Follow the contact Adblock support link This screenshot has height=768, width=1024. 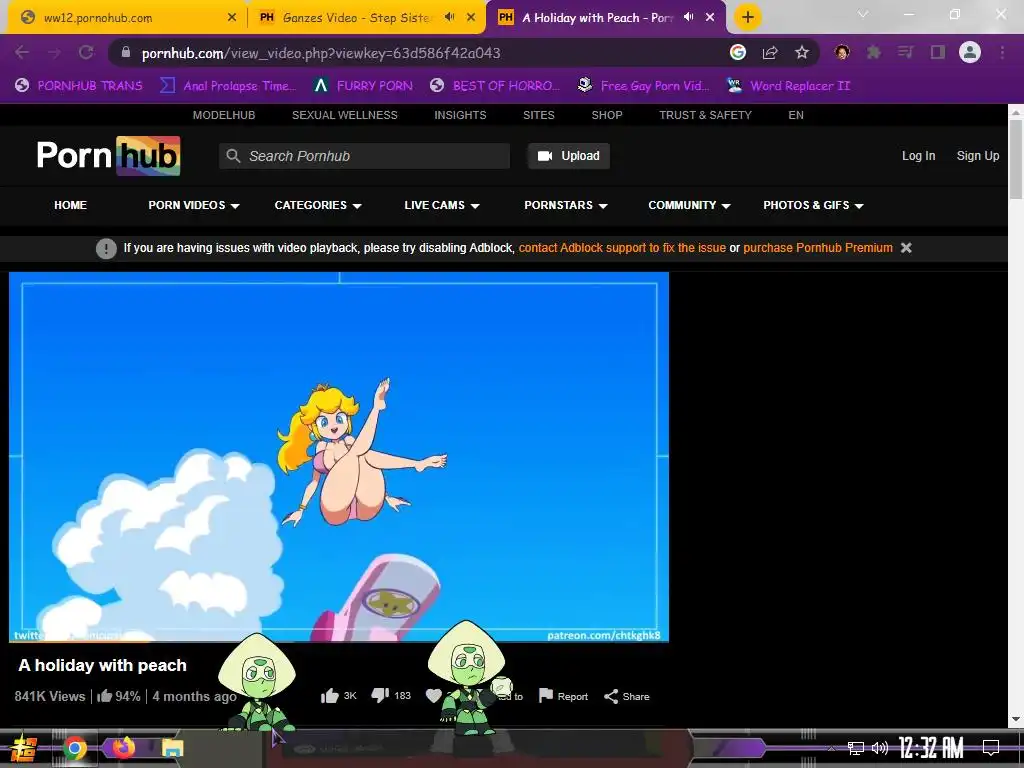(x=622, y=248)
